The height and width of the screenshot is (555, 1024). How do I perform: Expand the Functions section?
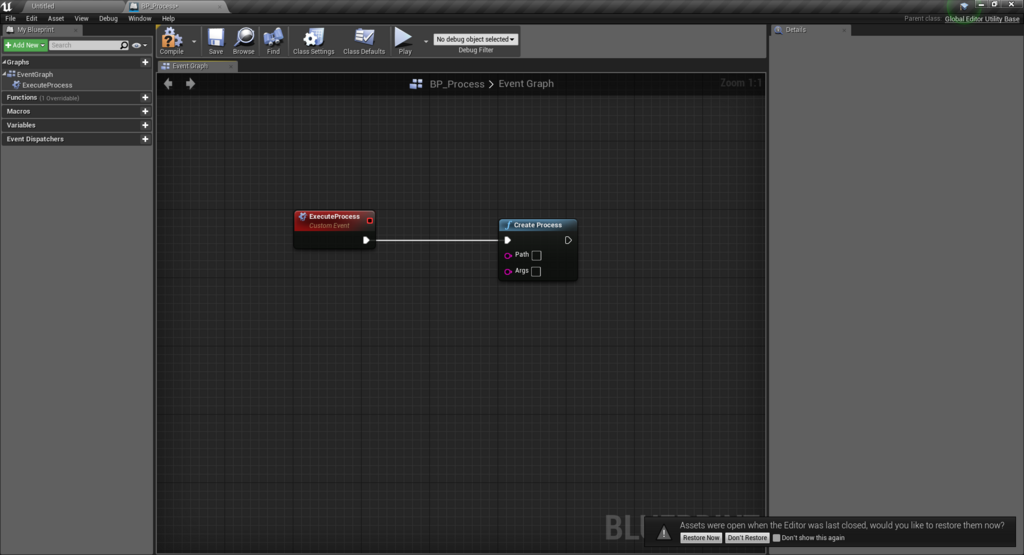coord(22,97)
